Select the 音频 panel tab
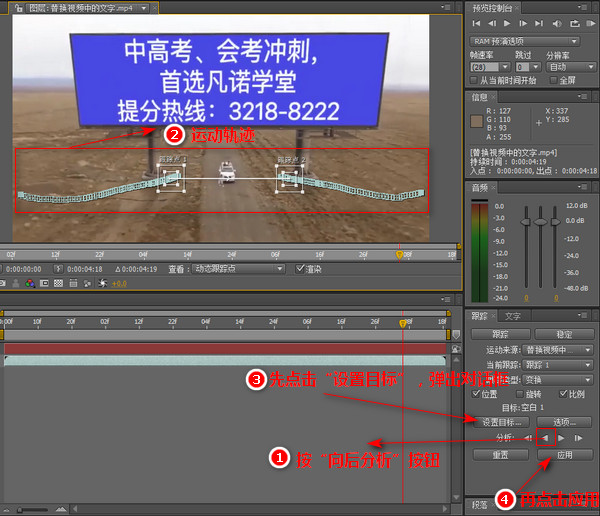Viewport: 600px width, 516px height. pyautogui.click(x=479, y=188)
